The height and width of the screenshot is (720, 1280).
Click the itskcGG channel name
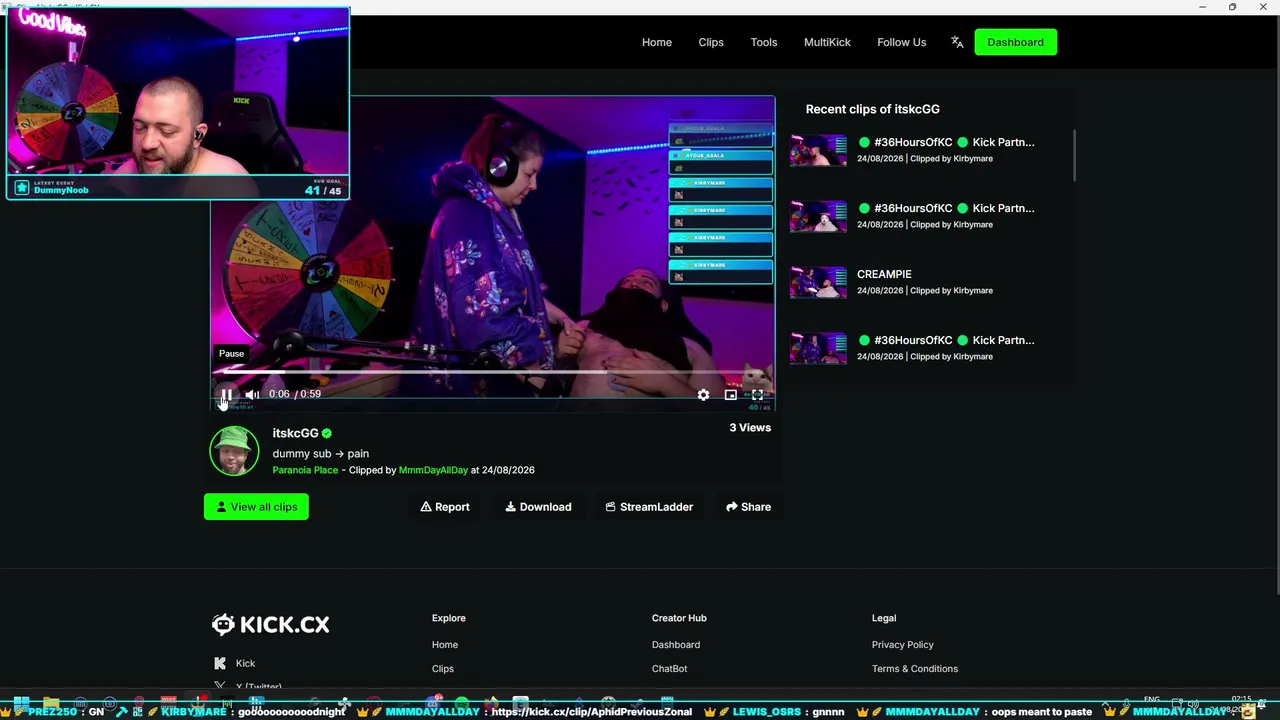pyautogui.click(x=295, y=433)
